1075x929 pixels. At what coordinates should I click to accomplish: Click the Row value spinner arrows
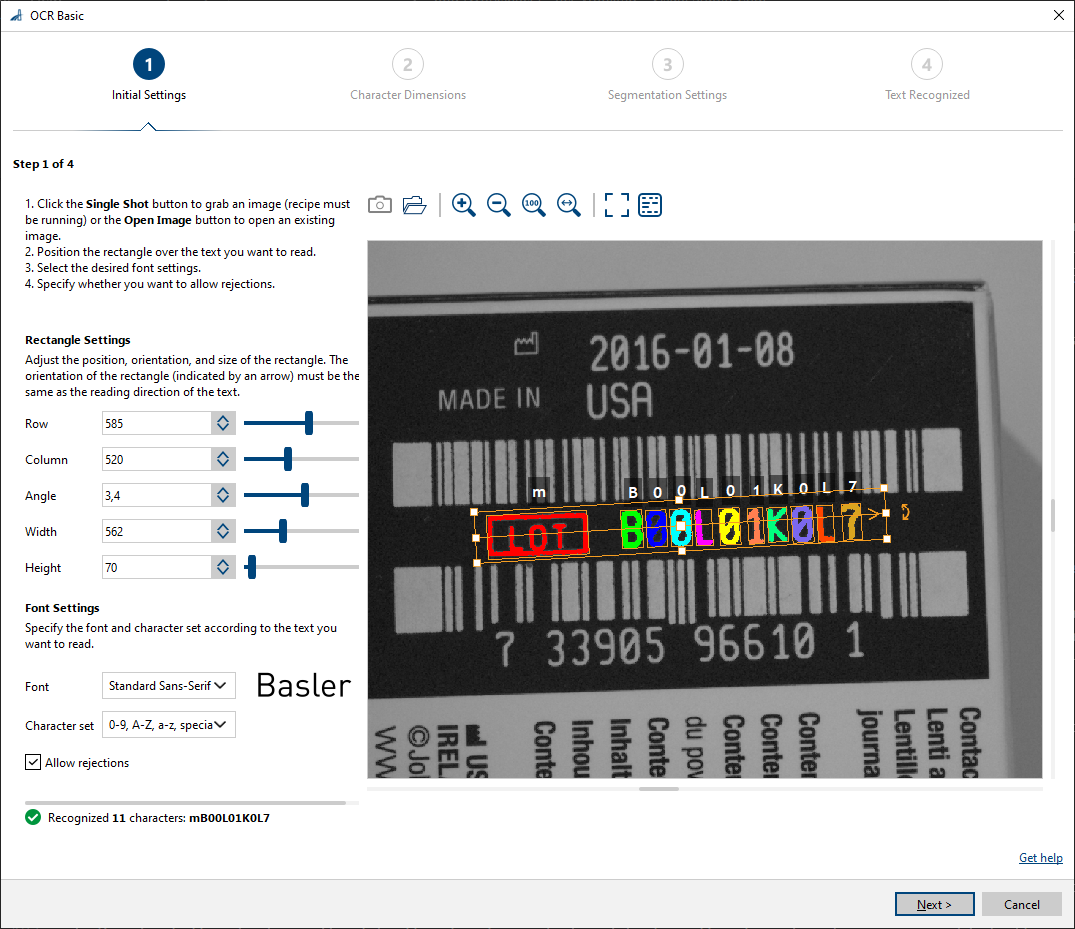point(223,423)
